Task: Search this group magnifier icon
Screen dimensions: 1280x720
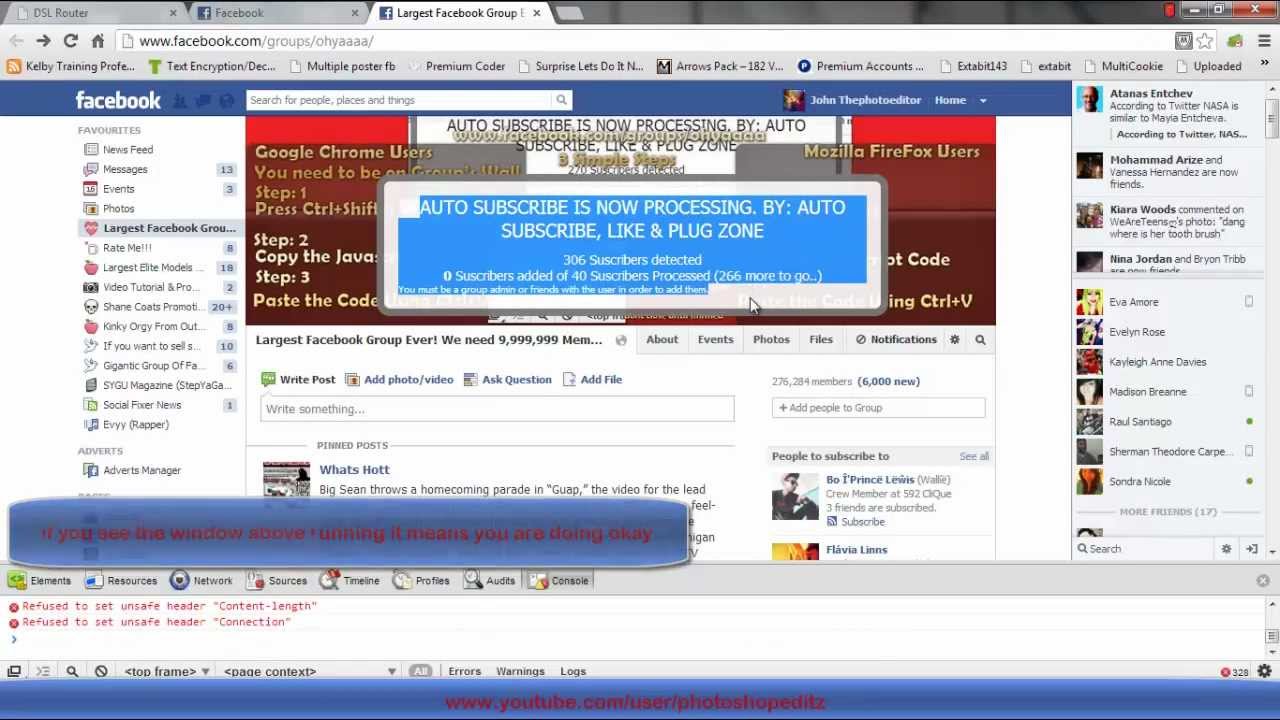Action: pos(980,340)
